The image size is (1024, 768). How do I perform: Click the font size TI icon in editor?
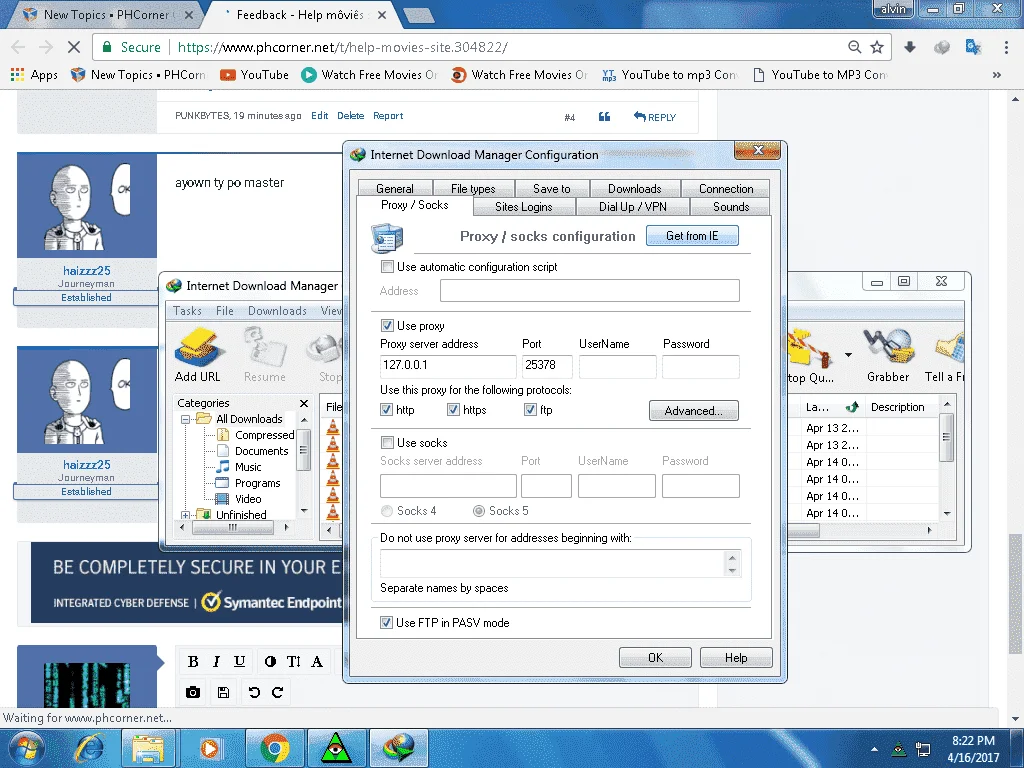(294, 662)
